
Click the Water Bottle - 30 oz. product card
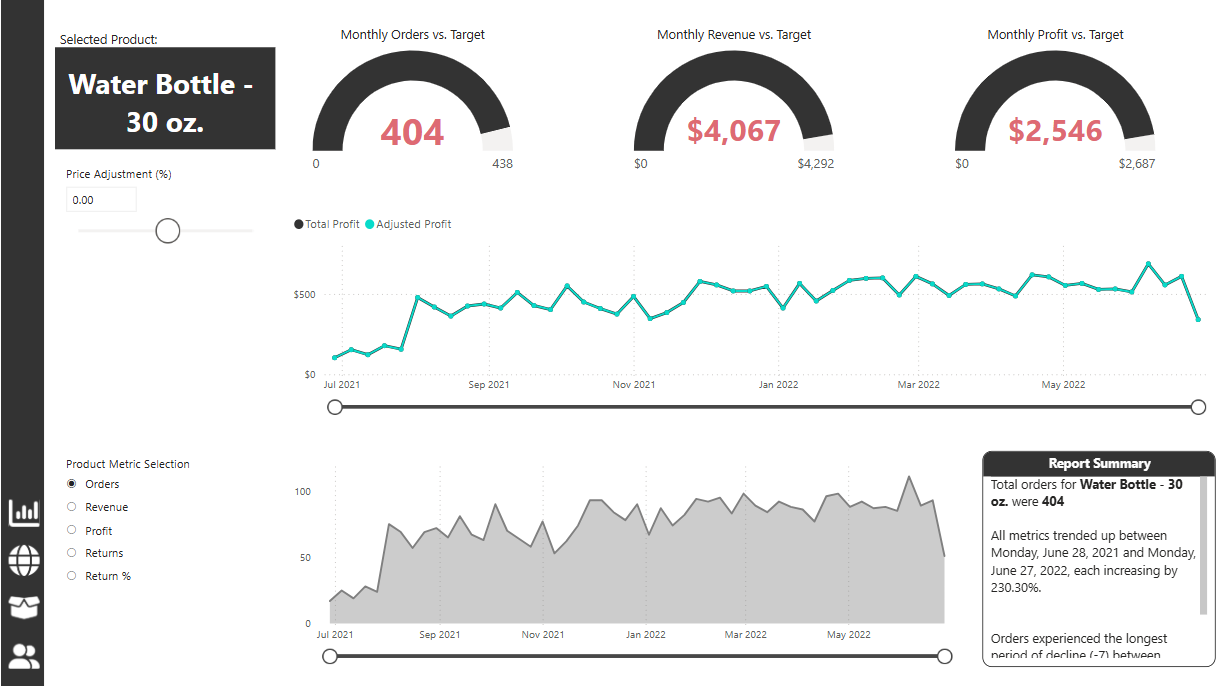coord(165,100)
